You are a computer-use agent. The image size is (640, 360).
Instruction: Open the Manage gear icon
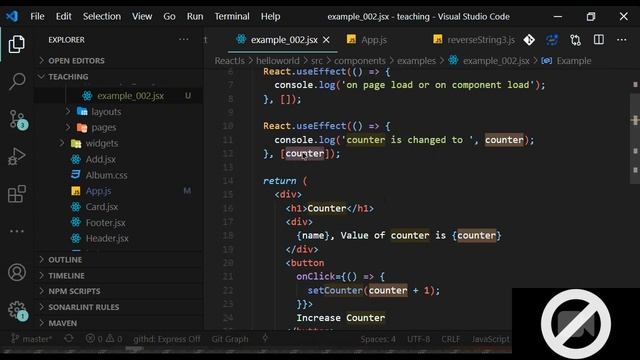click(x=18, y=310)
